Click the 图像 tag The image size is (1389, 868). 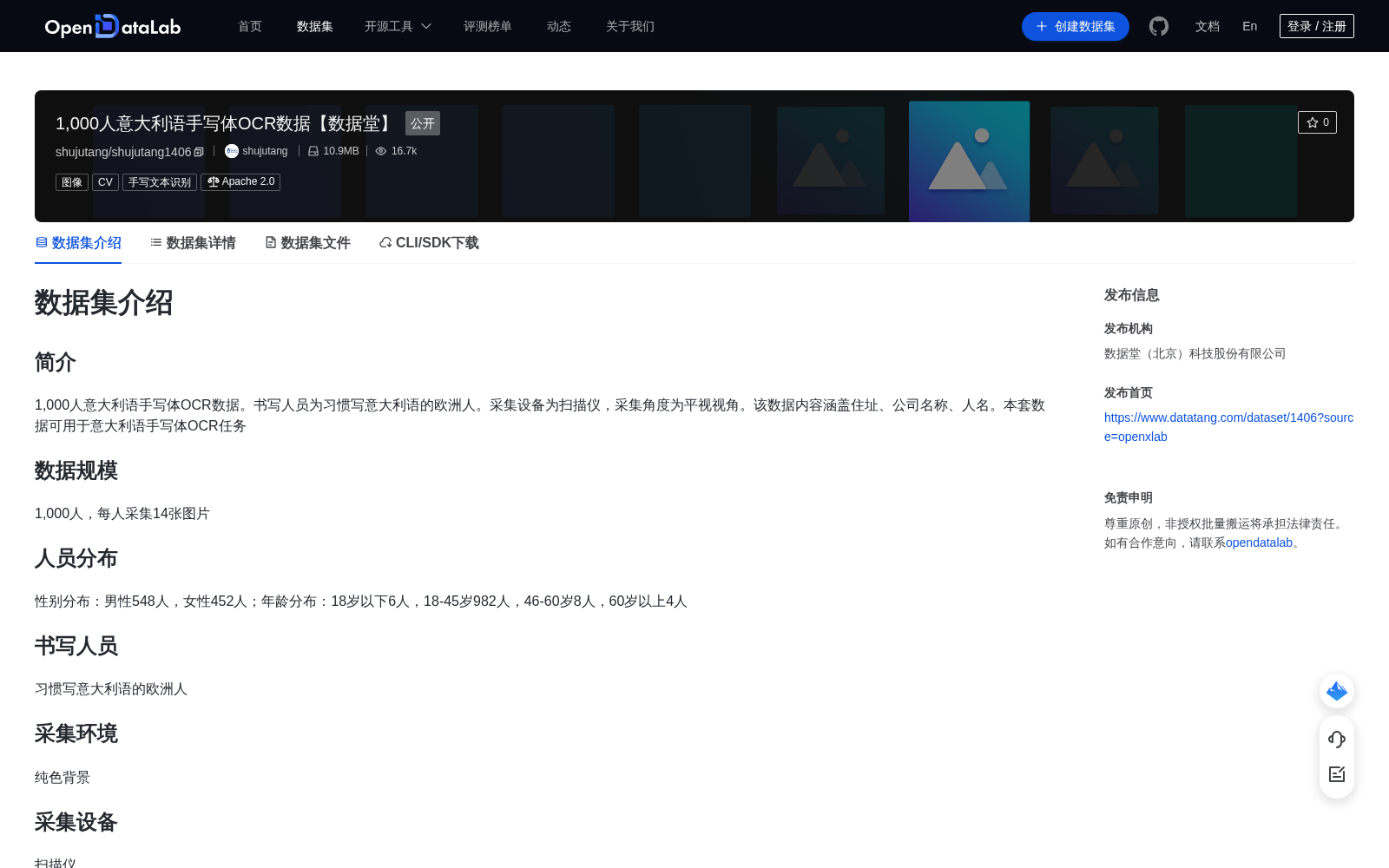pos(72,182)
